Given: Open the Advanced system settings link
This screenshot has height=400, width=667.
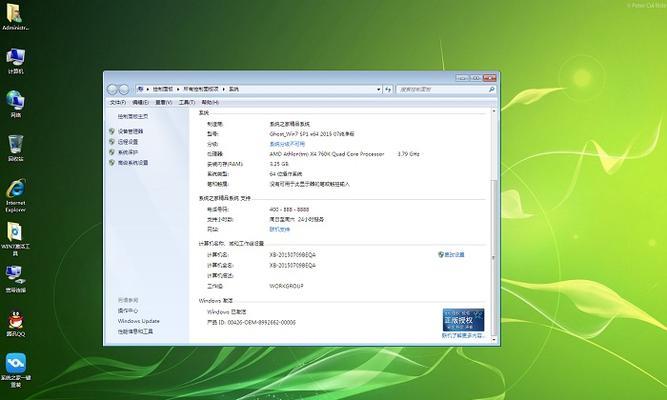Looking at the screenshot, I should [x=133, y=163].
